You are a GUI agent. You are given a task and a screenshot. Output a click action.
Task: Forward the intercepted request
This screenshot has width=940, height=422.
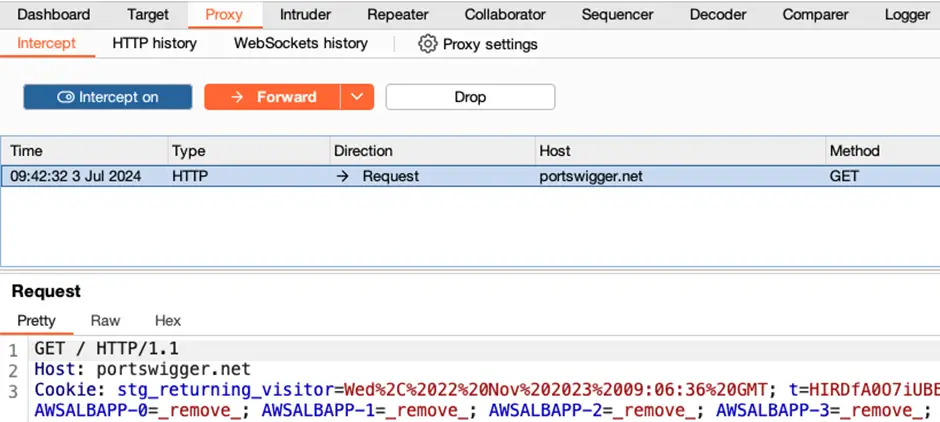273,97
